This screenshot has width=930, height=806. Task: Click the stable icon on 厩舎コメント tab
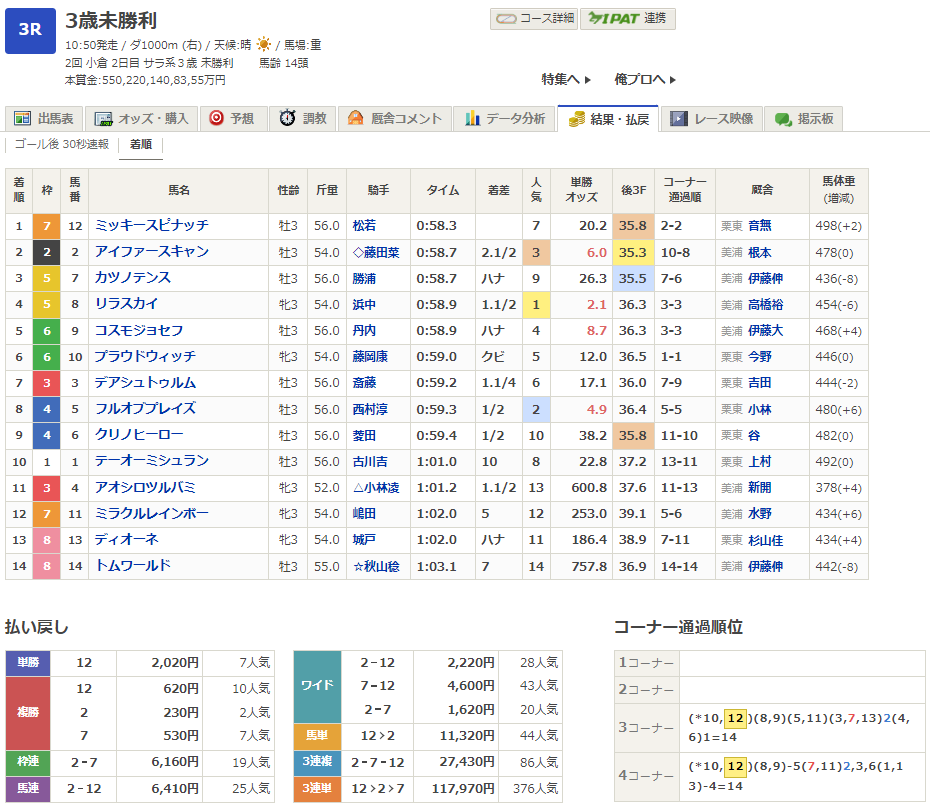coord(355,119)
